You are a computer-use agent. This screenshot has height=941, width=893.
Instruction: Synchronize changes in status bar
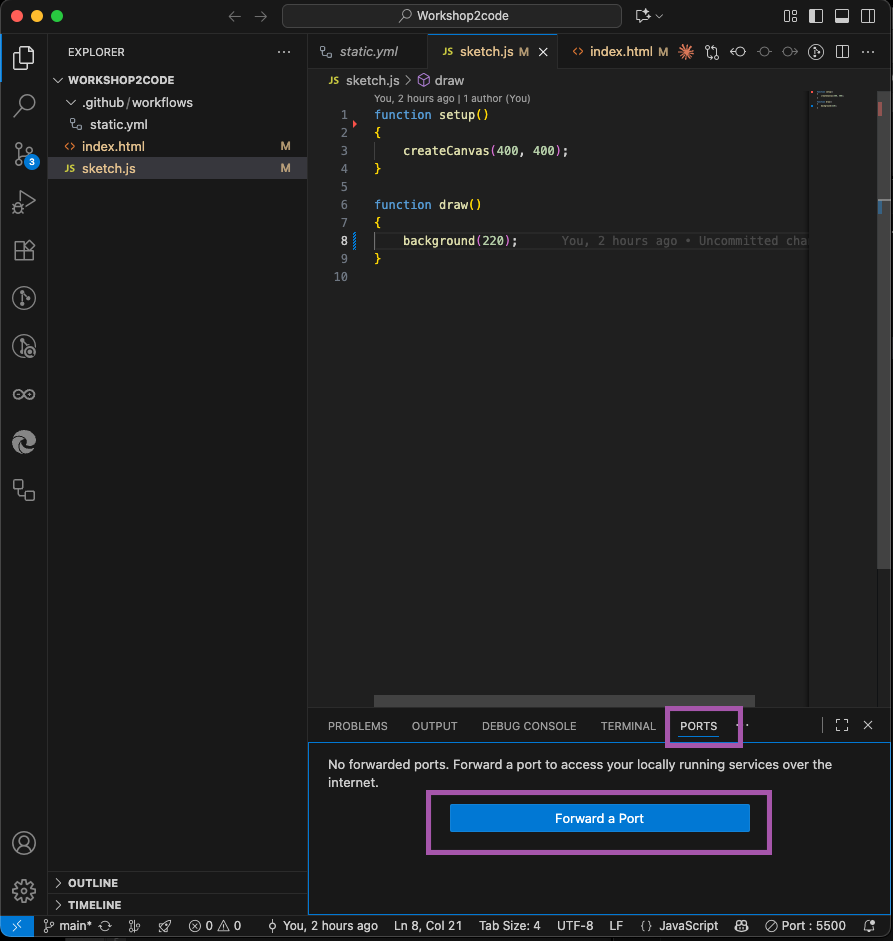point(106,926)
